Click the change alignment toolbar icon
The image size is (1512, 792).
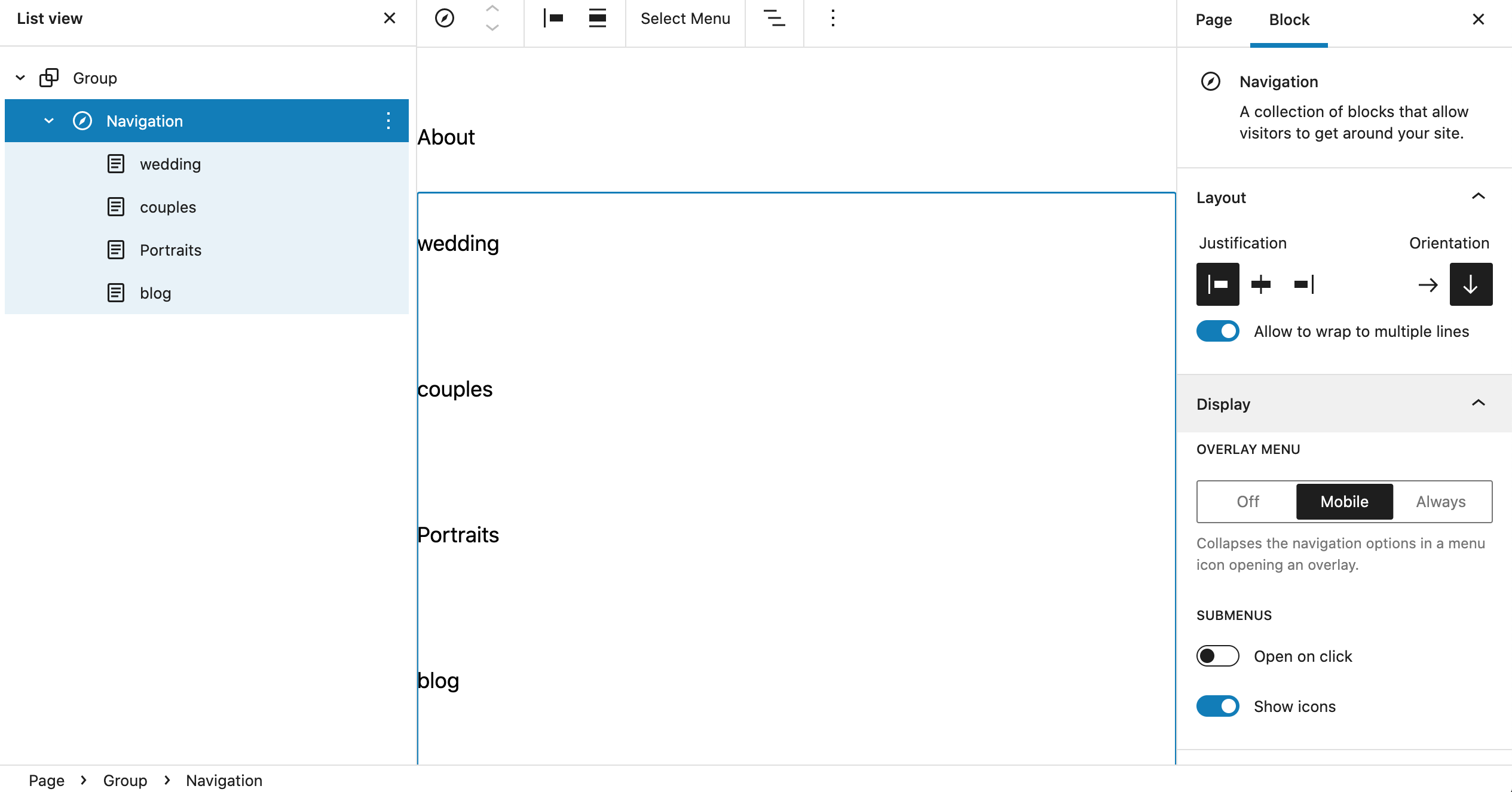click(597, 19)
